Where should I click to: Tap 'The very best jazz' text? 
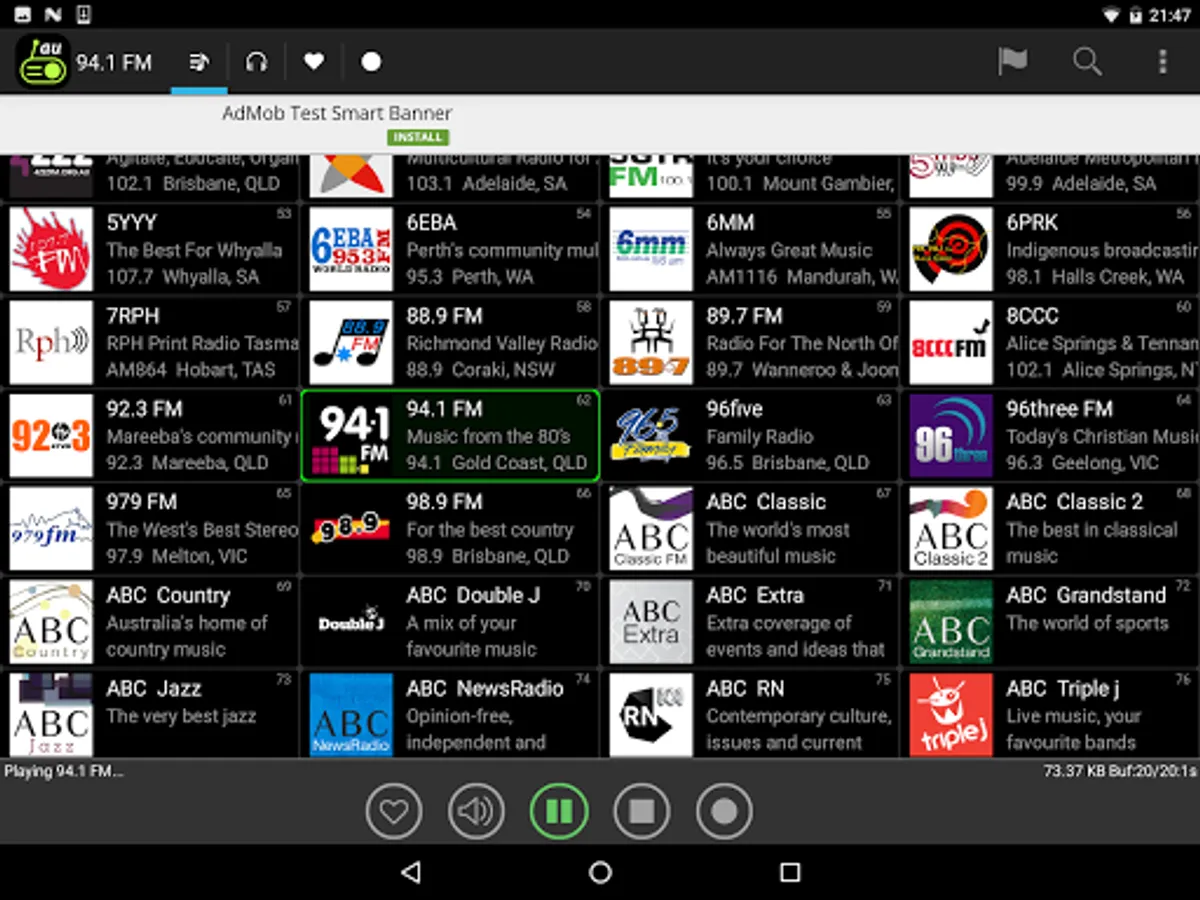click(181, 716)
